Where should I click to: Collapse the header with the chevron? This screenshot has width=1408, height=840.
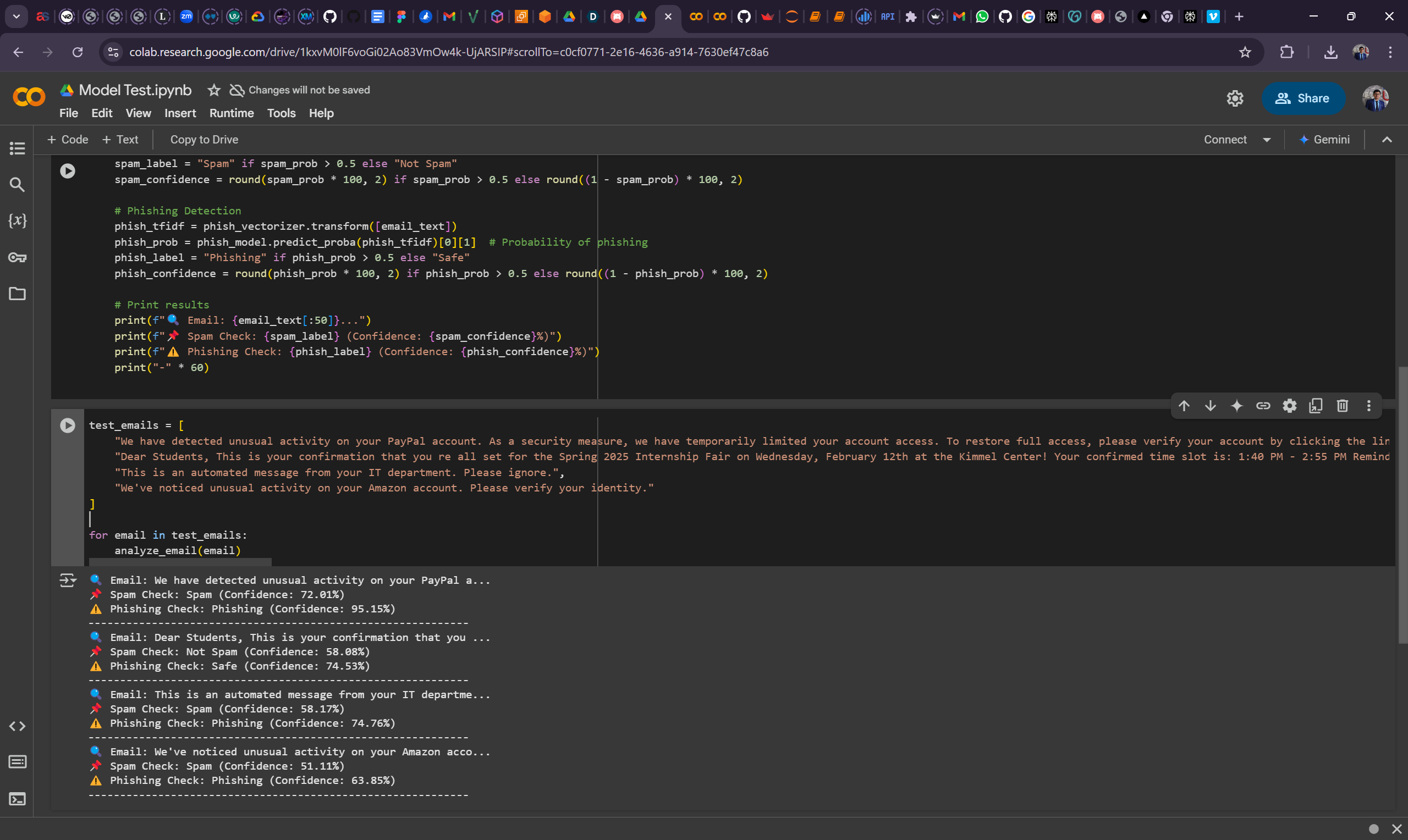(1387, 140)
